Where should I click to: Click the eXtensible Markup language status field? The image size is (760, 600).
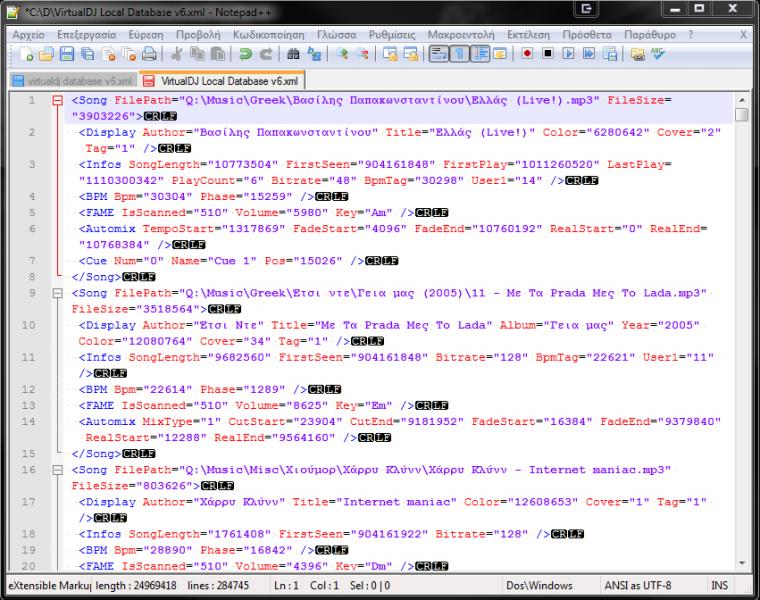click(50, 585)
